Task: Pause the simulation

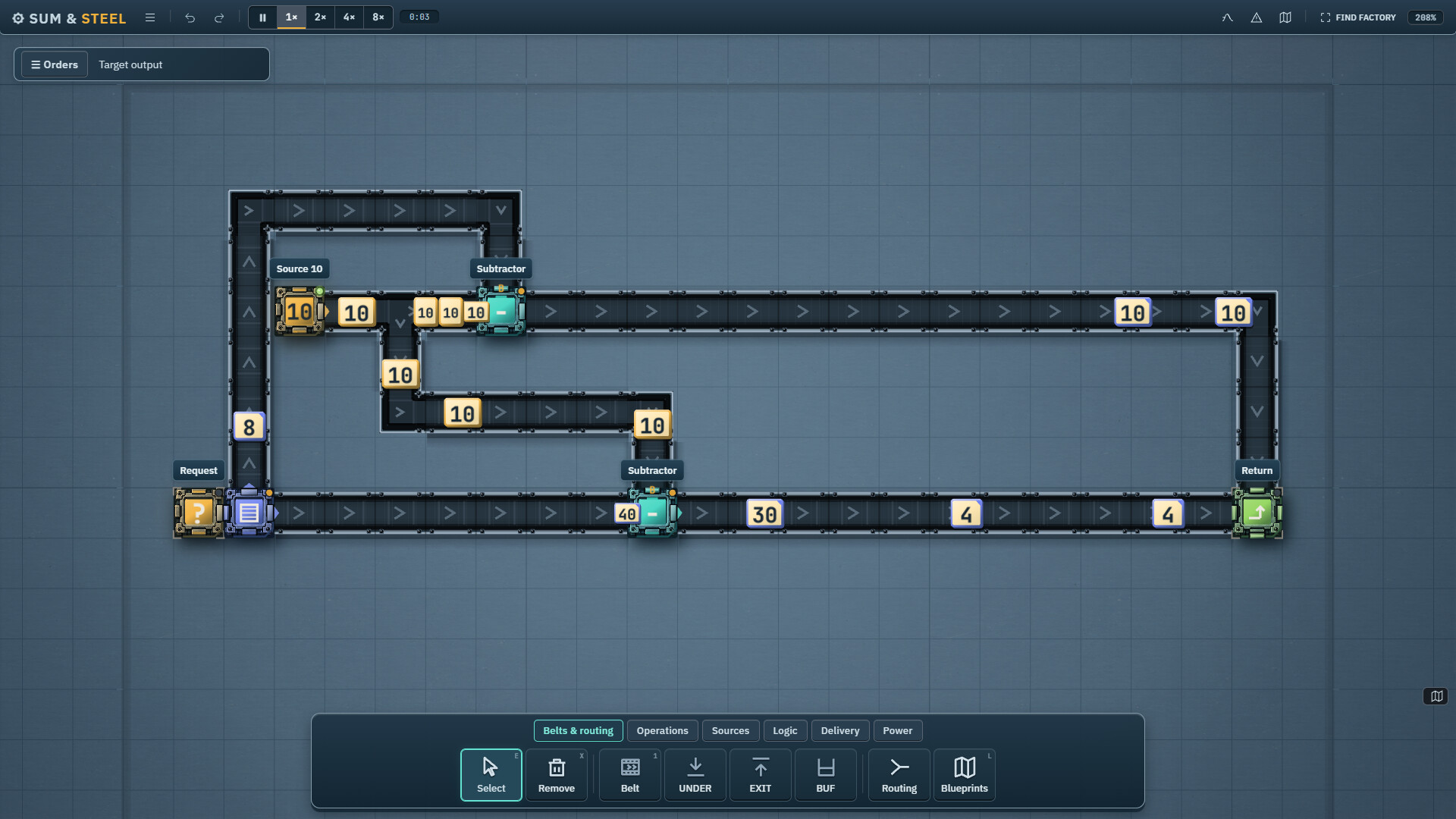Action: point(262,17)
